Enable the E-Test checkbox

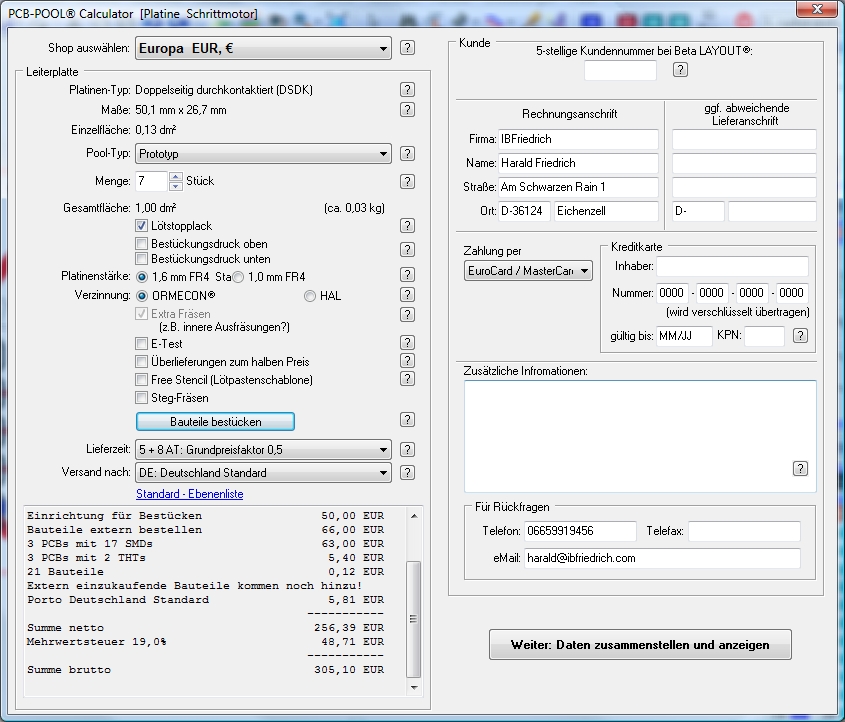pyautogui.click(x=141, y=344)
